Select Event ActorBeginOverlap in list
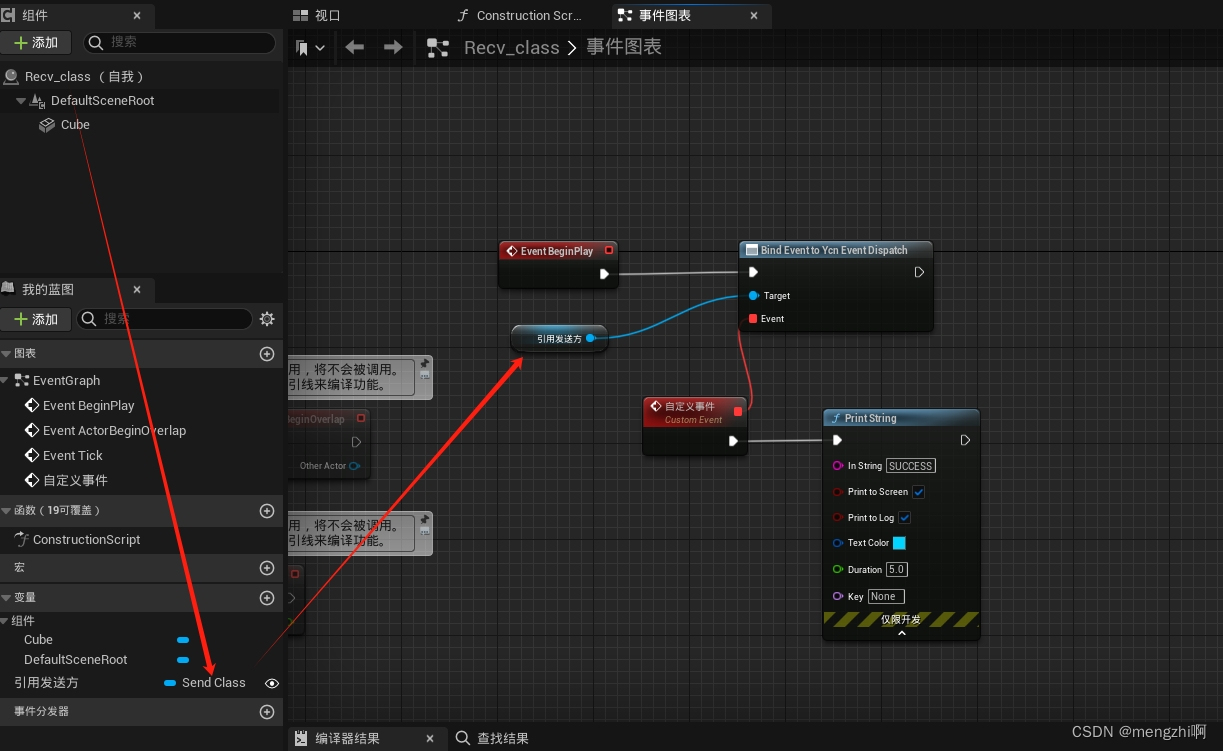The image size is (1223, 751). [114, 431]
